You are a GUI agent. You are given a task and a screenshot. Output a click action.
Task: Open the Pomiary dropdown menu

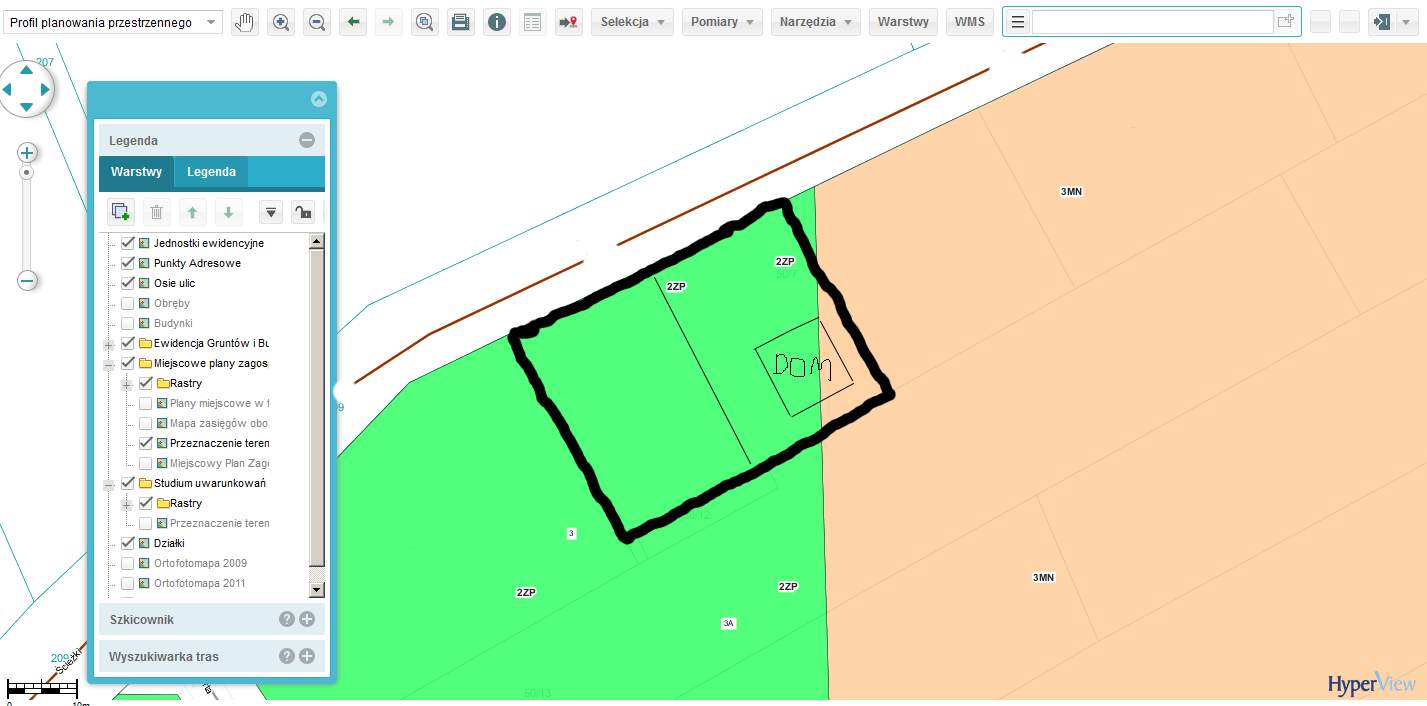(722, 22)
